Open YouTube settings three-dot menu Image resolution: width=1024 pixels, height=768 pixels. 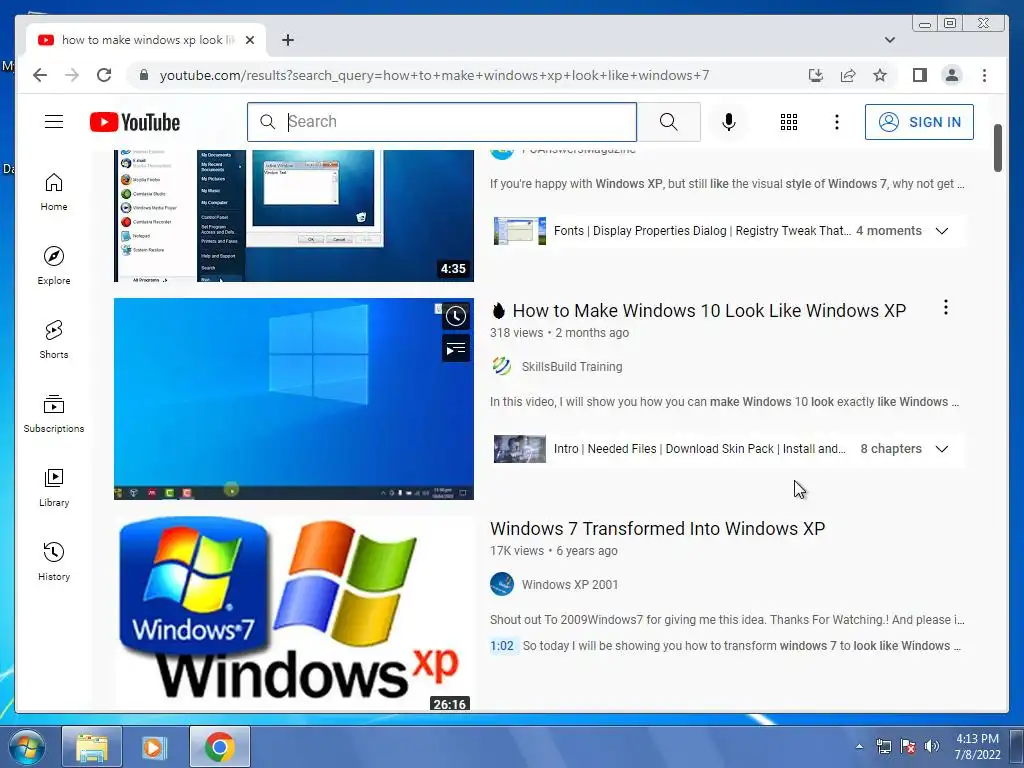pyautogui.click(x=837, y=122)
